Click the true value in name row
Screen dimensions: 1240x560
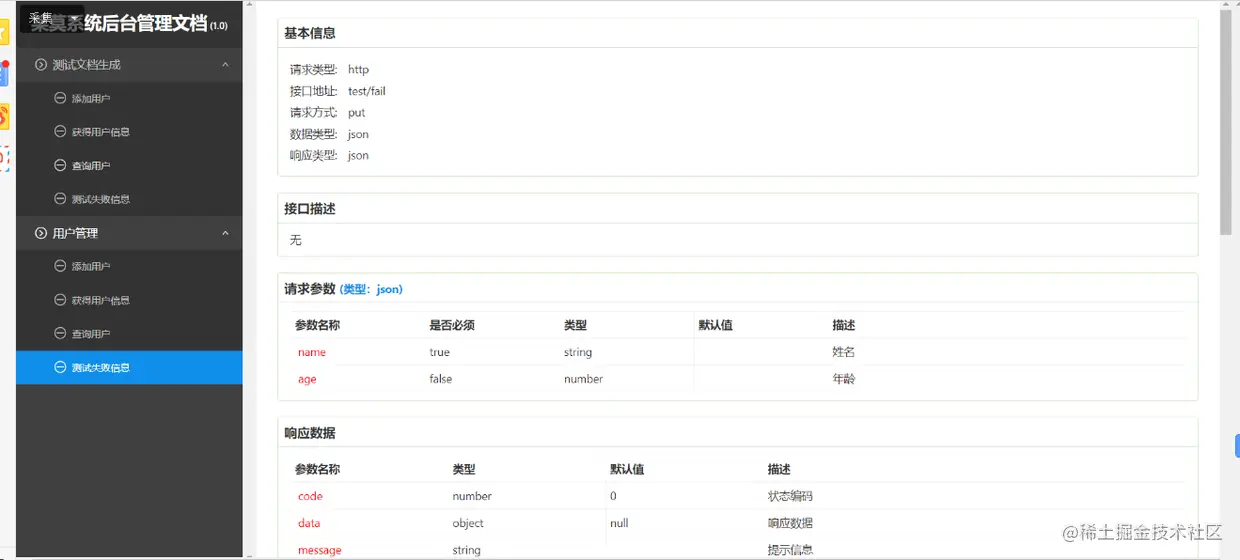click(440, 352)
